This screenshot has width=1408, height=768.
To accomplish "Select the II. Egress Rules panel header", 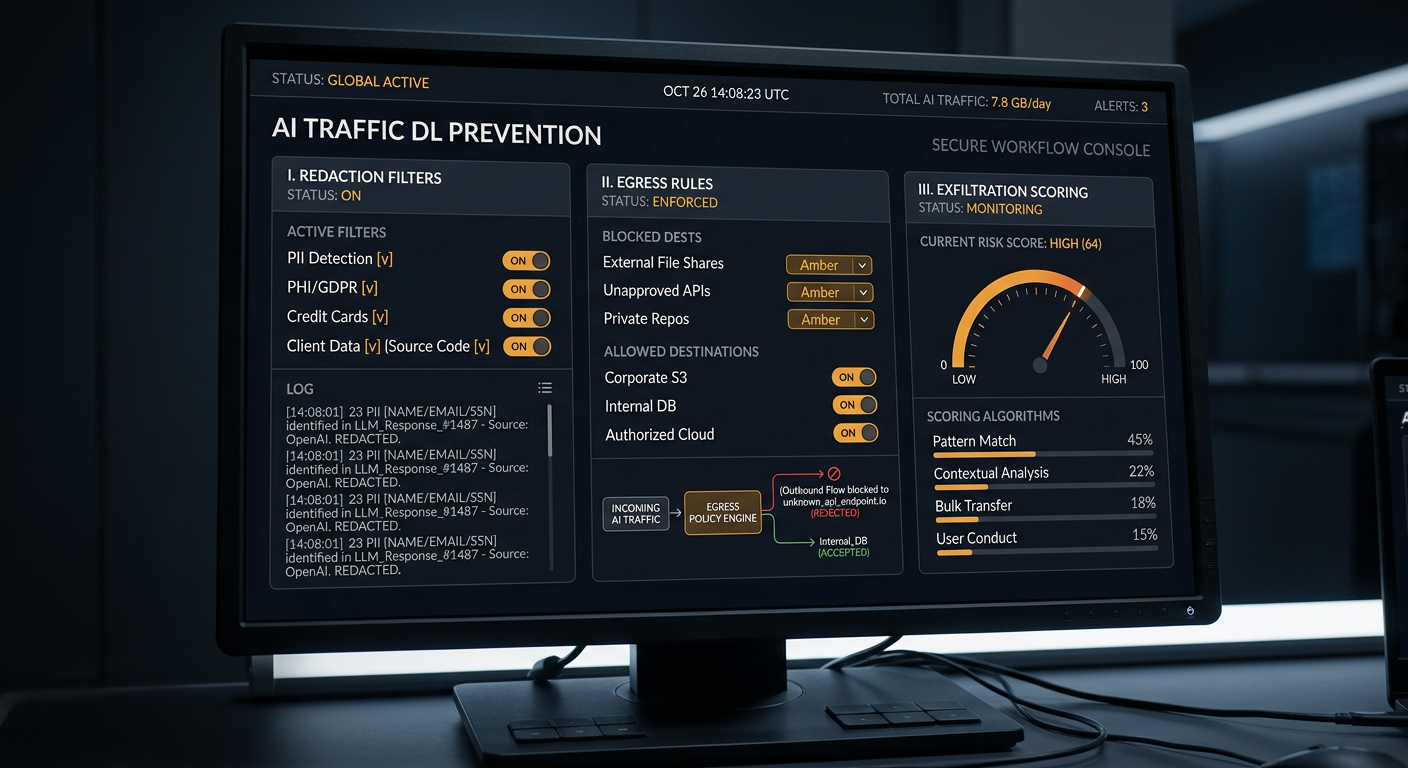I will [x=737, y=192].
